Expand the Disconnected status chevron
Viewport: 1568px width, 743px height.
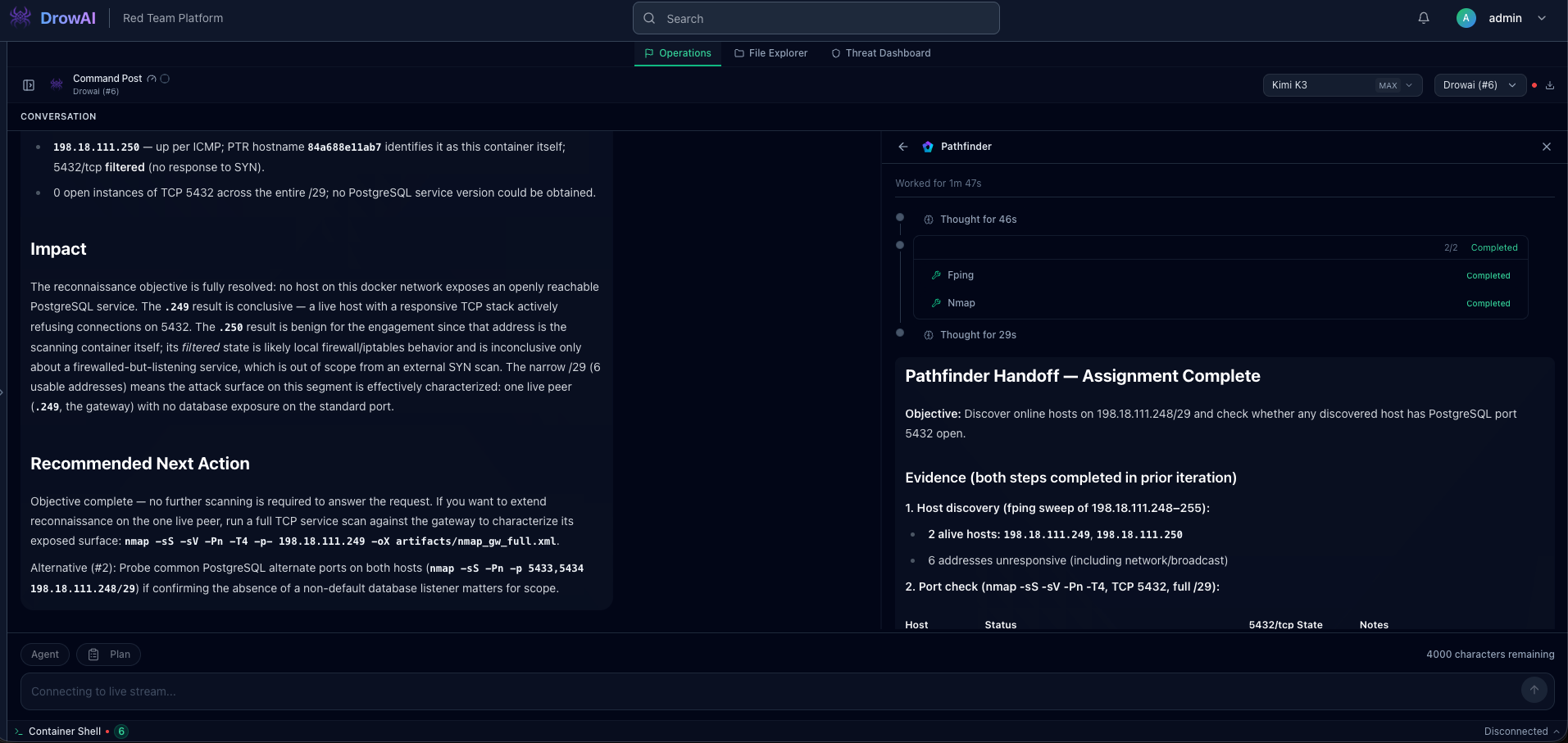pos(1557,732)
